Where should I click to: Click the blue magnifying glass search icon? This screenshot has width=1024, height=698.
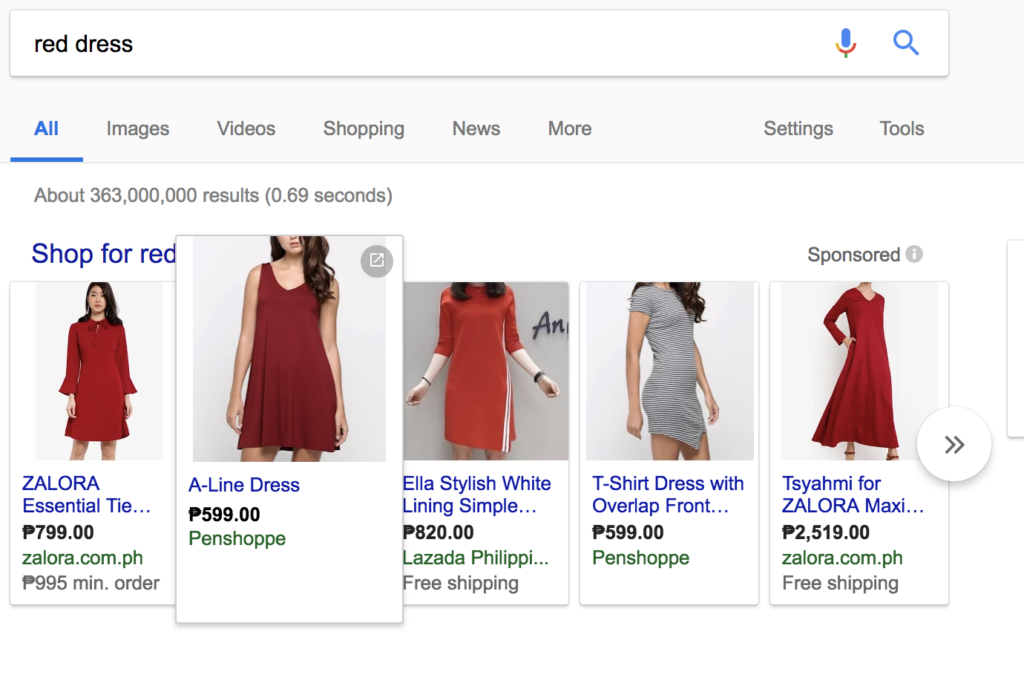click(x=905, y=43)
